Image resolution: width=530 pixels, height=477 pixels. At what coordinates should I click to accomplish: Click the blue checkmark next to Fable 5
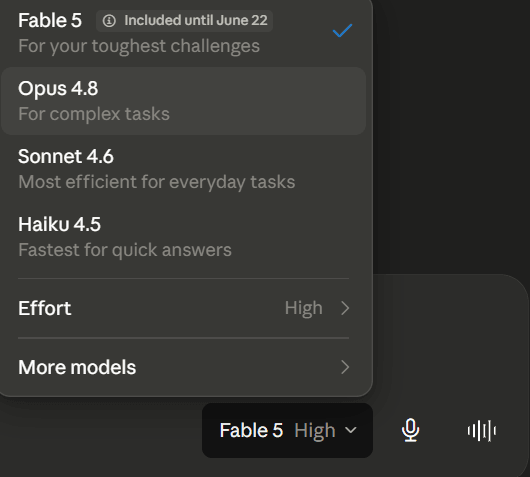[342, 30]
